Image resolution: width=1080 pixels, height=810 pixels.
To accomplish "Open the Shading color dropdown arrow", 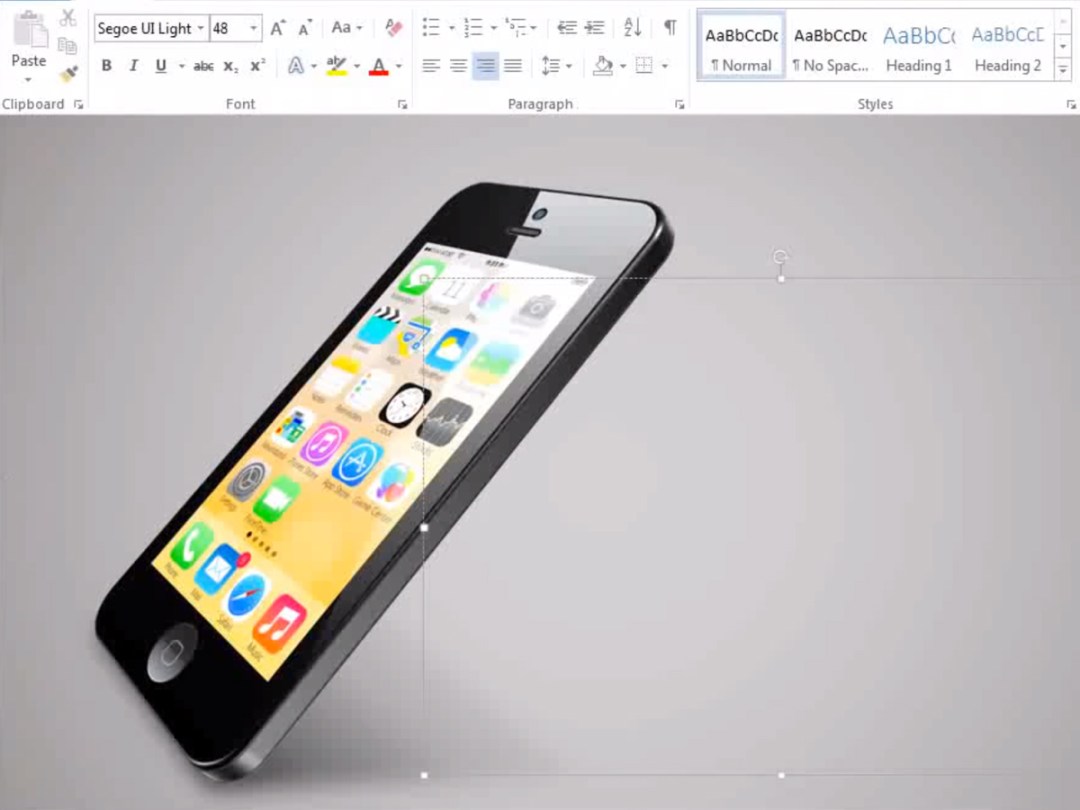I will pyautogui.click(x=623, y=66).
